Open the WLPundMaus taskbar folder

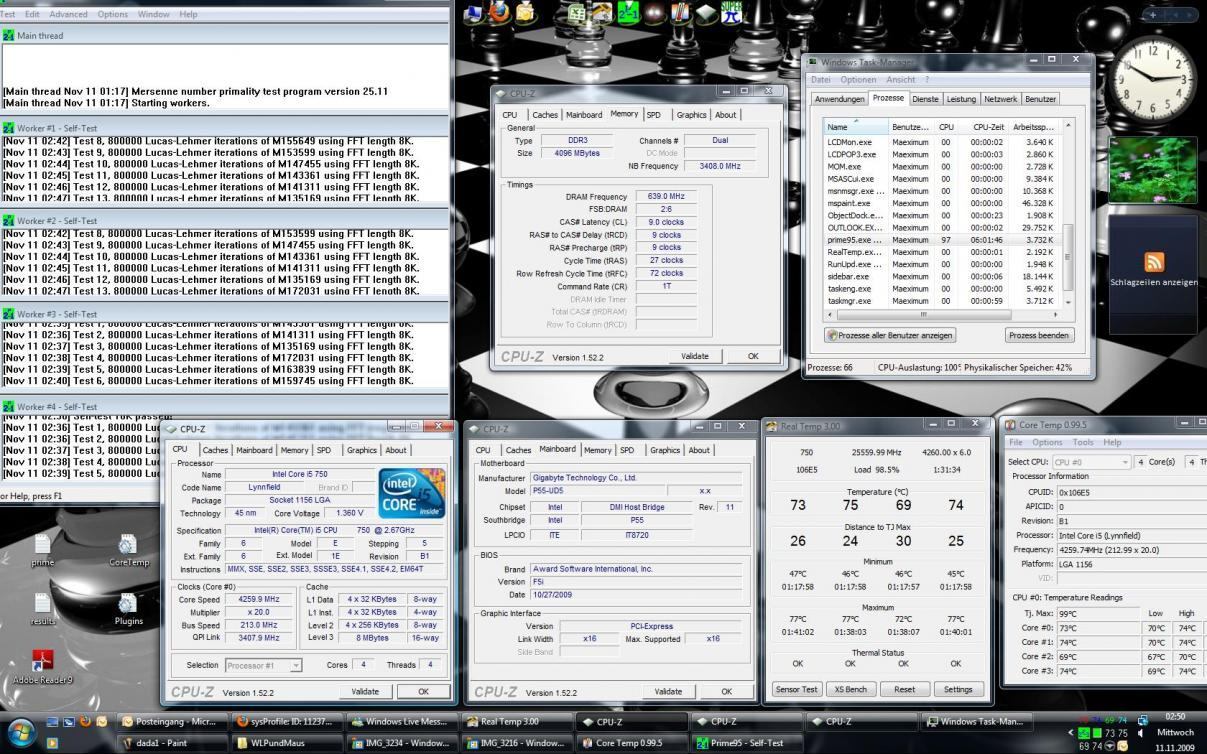click(x=286, y=743)
